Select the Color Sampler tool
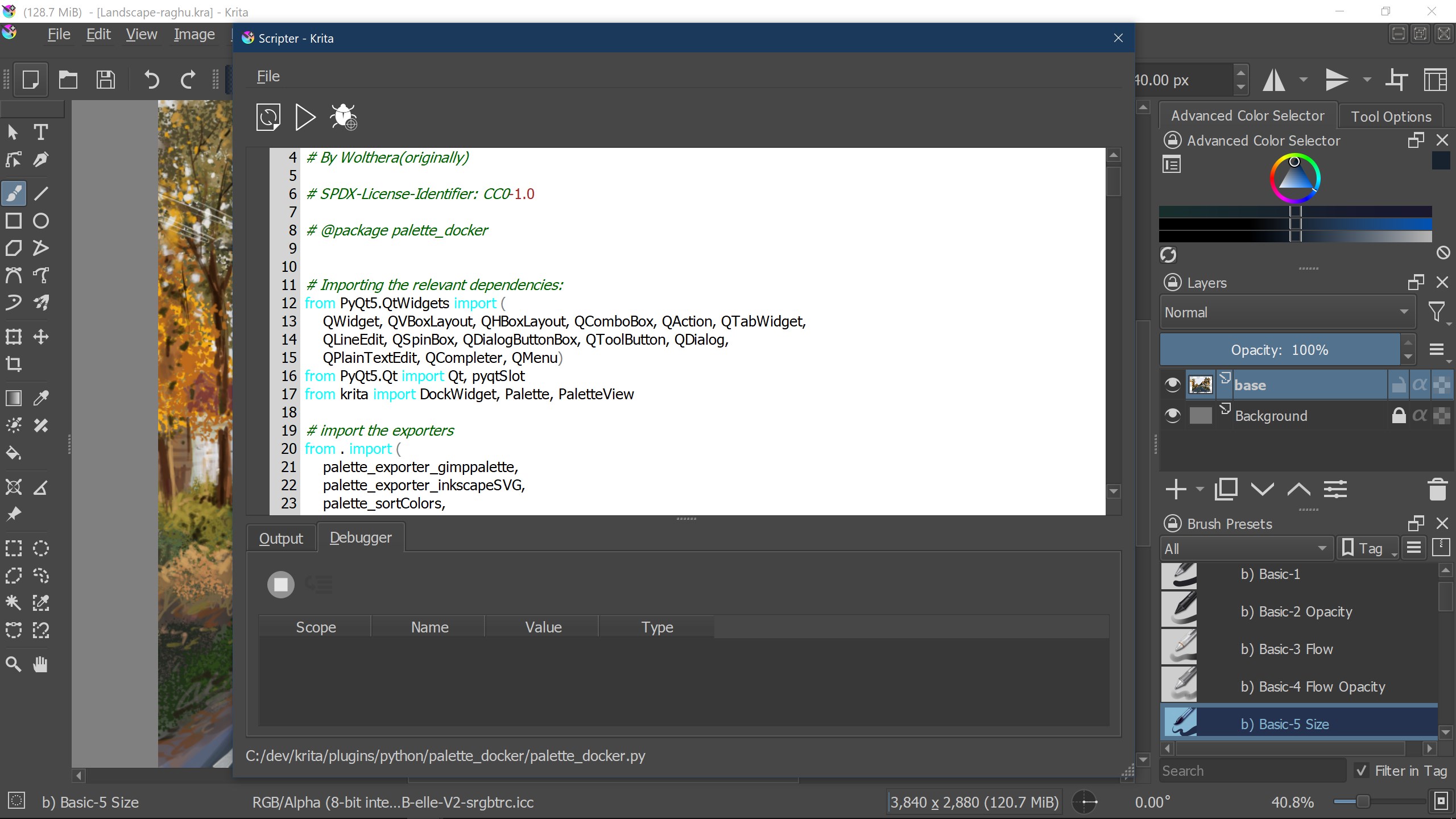Viewport: 1456px width, 819px height. tap(40, 399)
